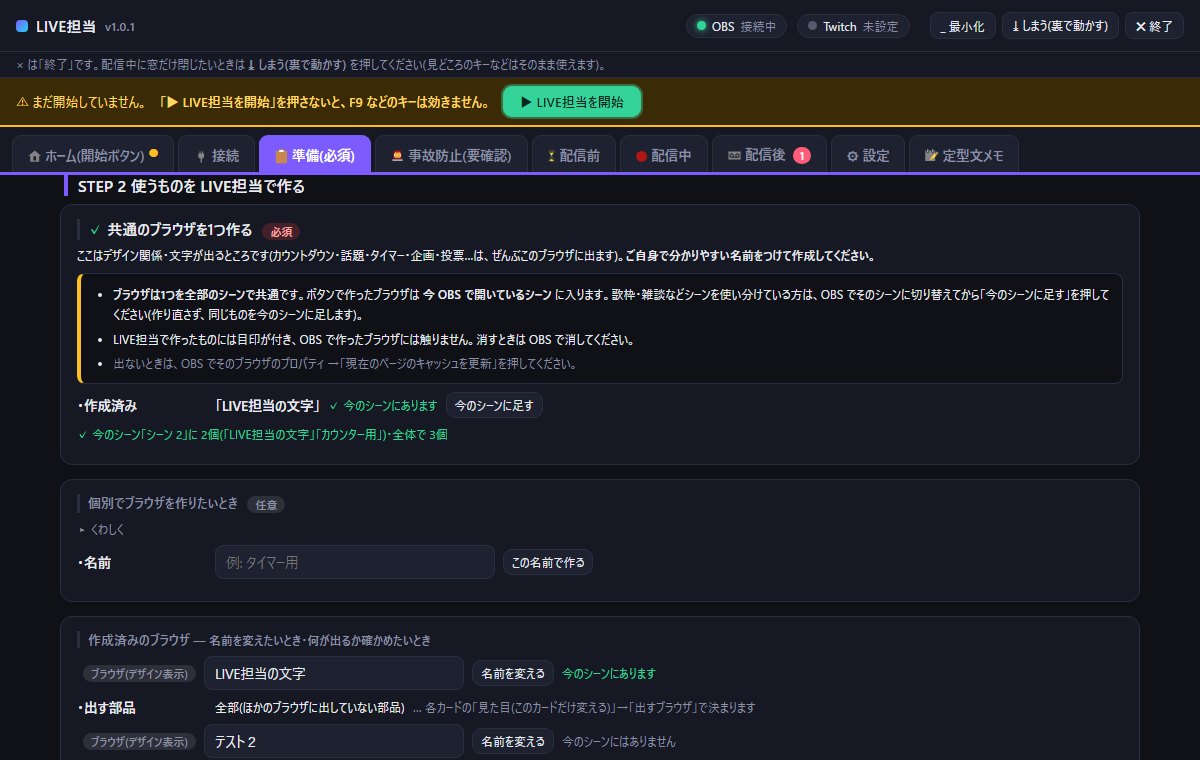Click the ブラウザ(デザイン表示) tag beside テスト２

(x=140, y=742)
